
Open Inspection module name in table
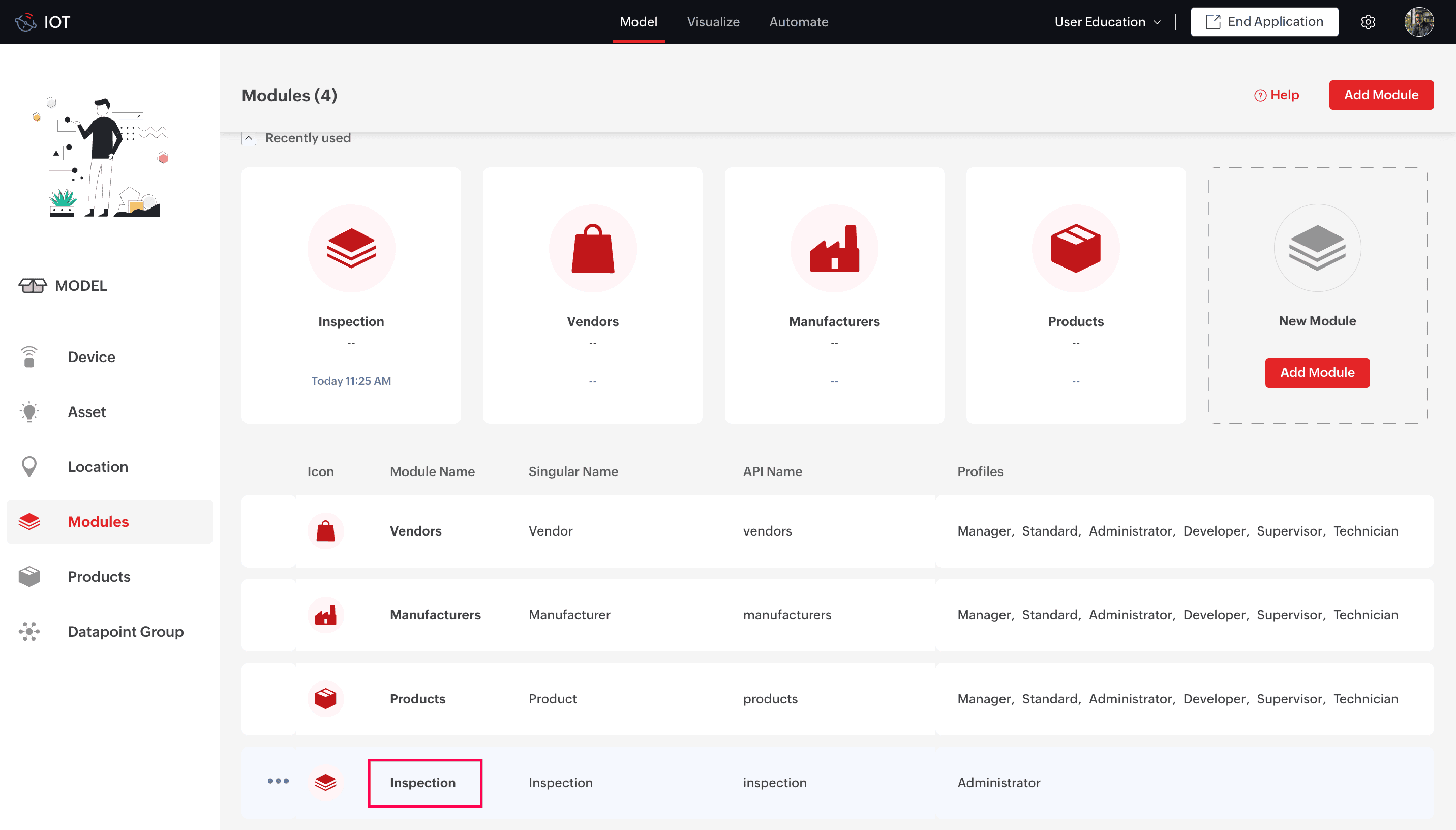pyautogui.click(x=422, y=783)
